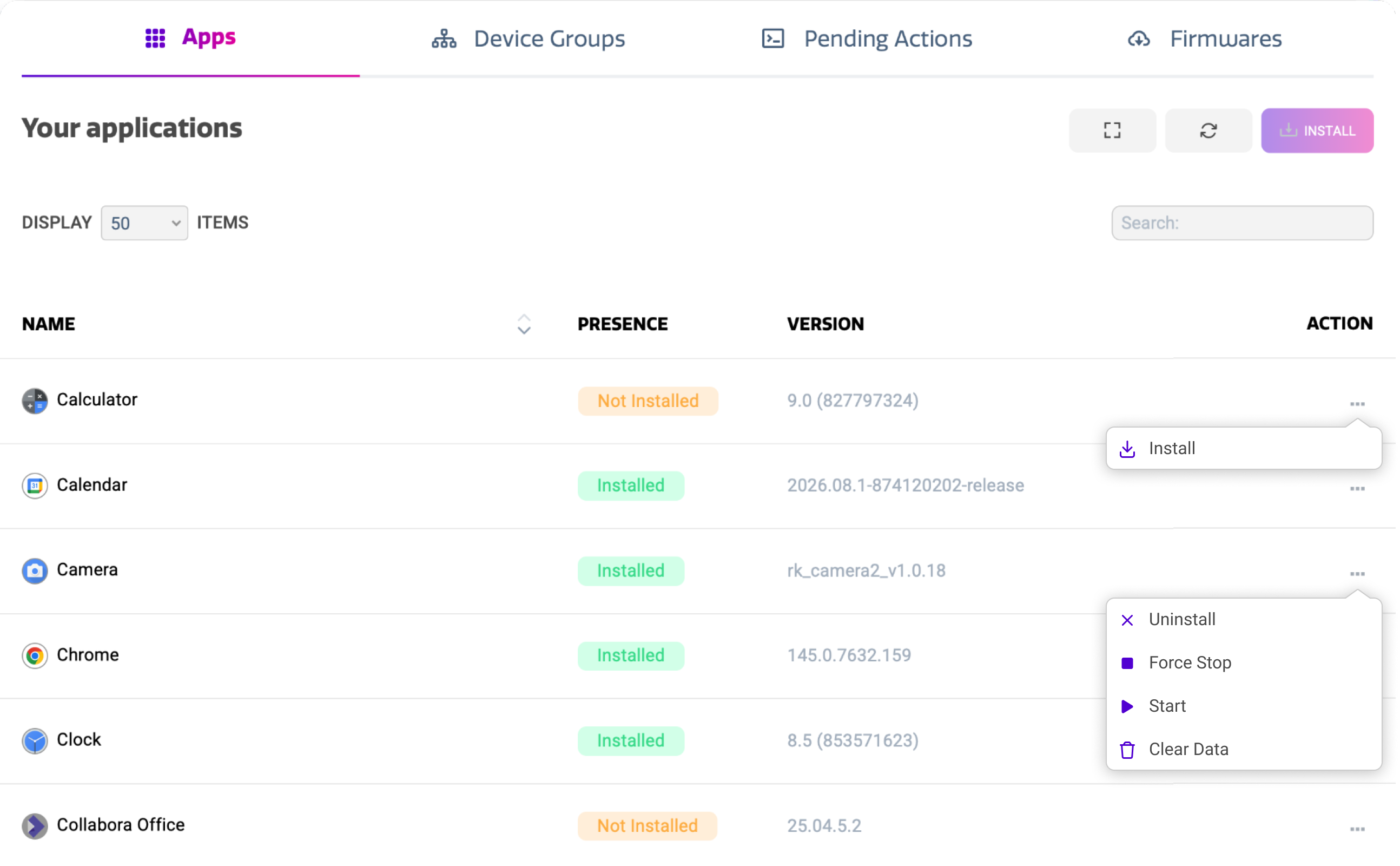Click the Chrome app icon
The width and height of the screenshot is (1400, 866).
coord(35,656)
